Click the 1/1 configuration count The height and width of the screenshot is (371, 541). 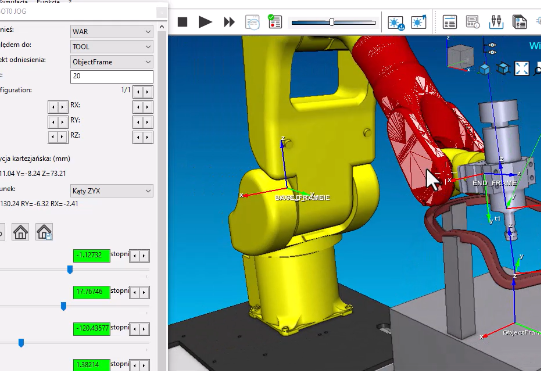[x=126, y=90]
